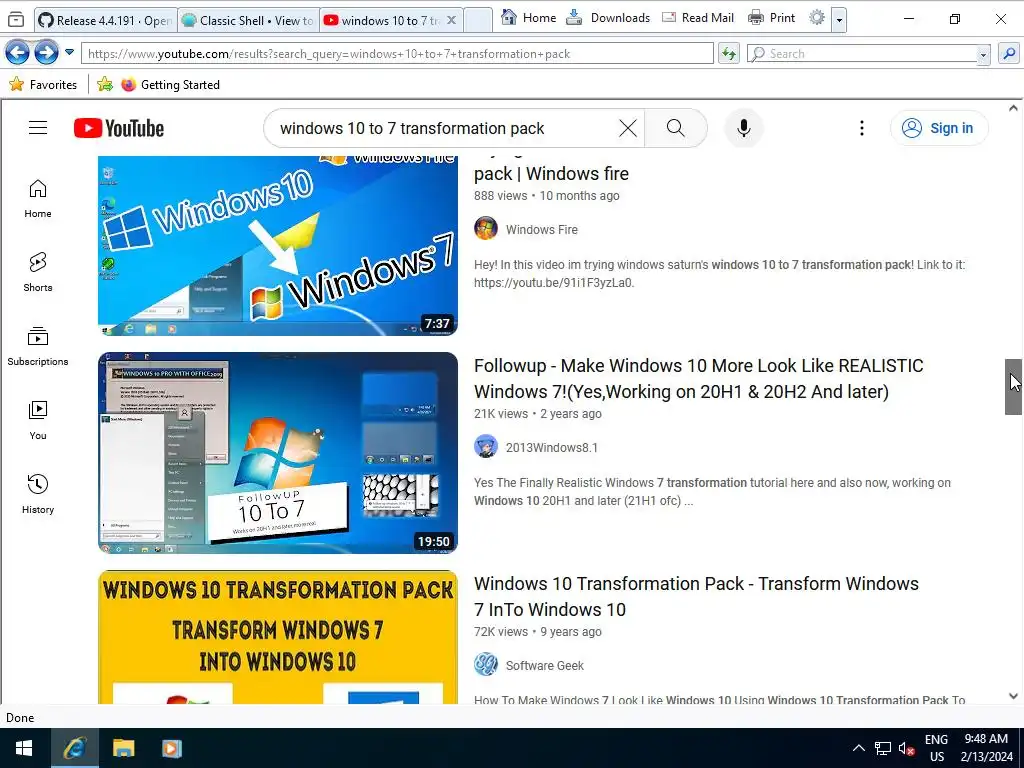Open the YouTube three-dot settings menu
The image size is (1024, 768).
(862, 128)
